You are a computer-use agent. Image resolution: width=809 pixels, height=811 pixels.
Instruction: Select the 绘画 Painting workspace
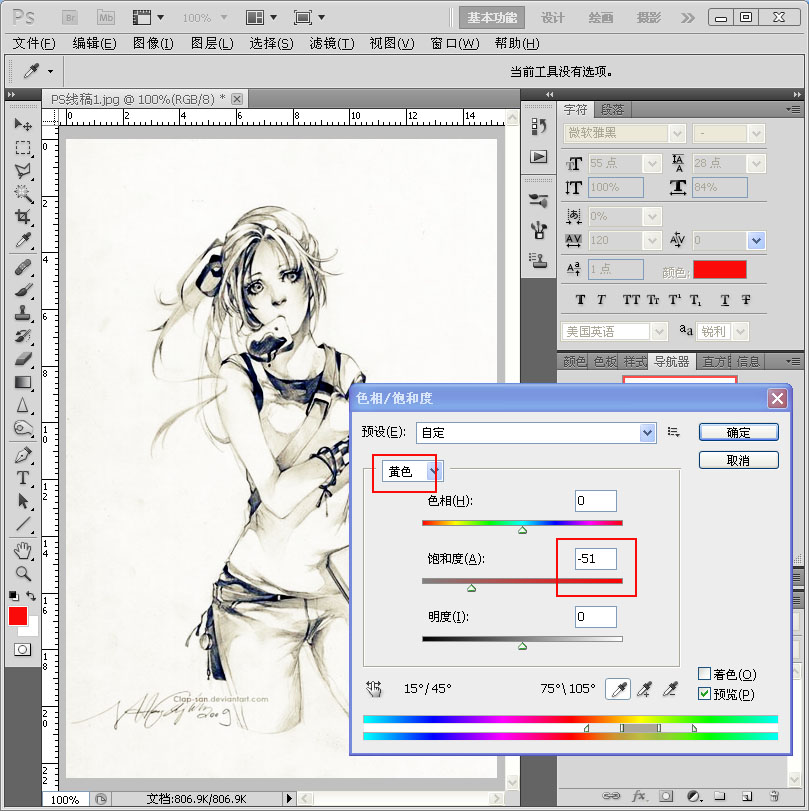pos(600,18)
